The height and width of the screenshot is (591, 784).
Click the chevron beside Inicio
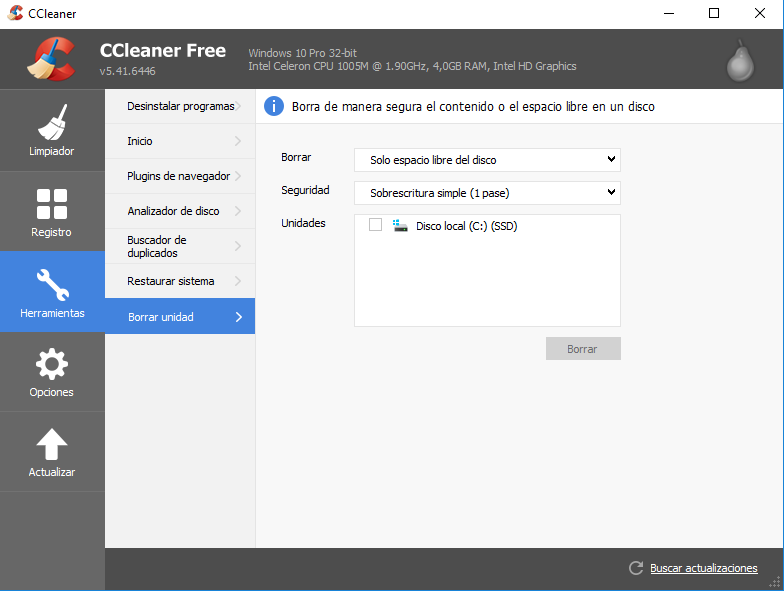coord(238,142)
